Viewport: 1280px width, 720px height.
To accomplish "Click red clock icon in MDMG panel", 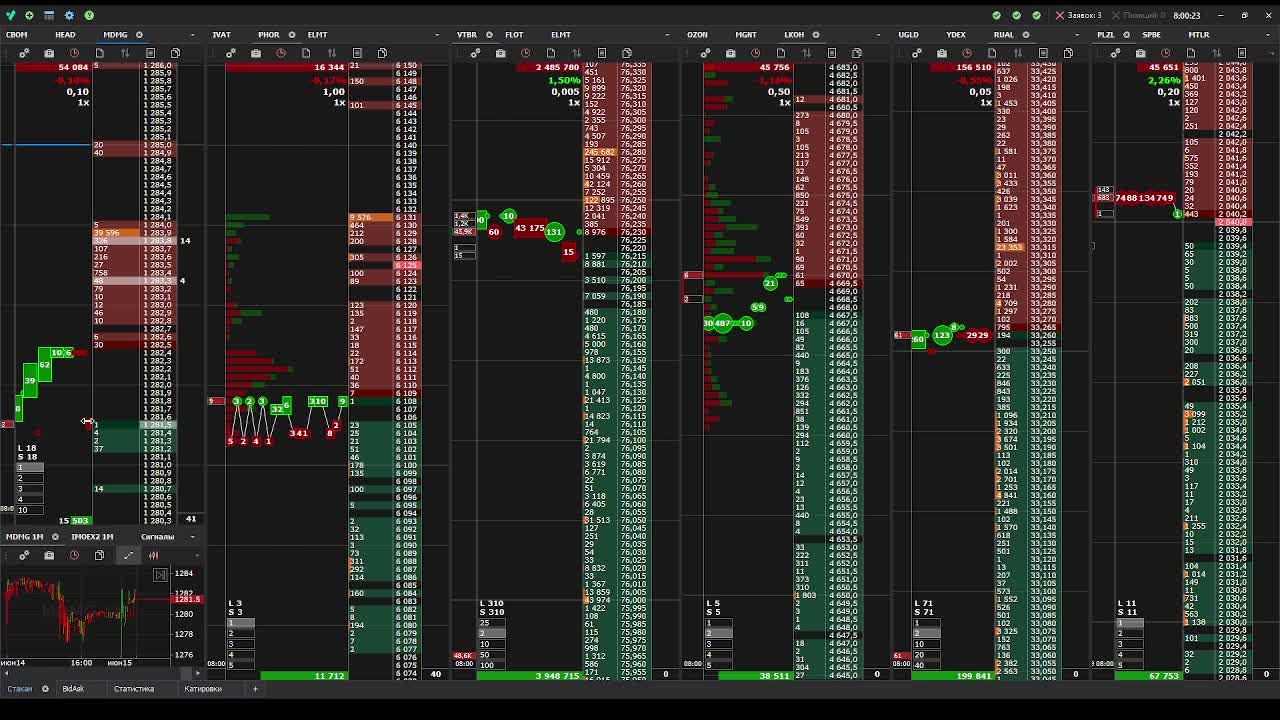I will [74, 53].
